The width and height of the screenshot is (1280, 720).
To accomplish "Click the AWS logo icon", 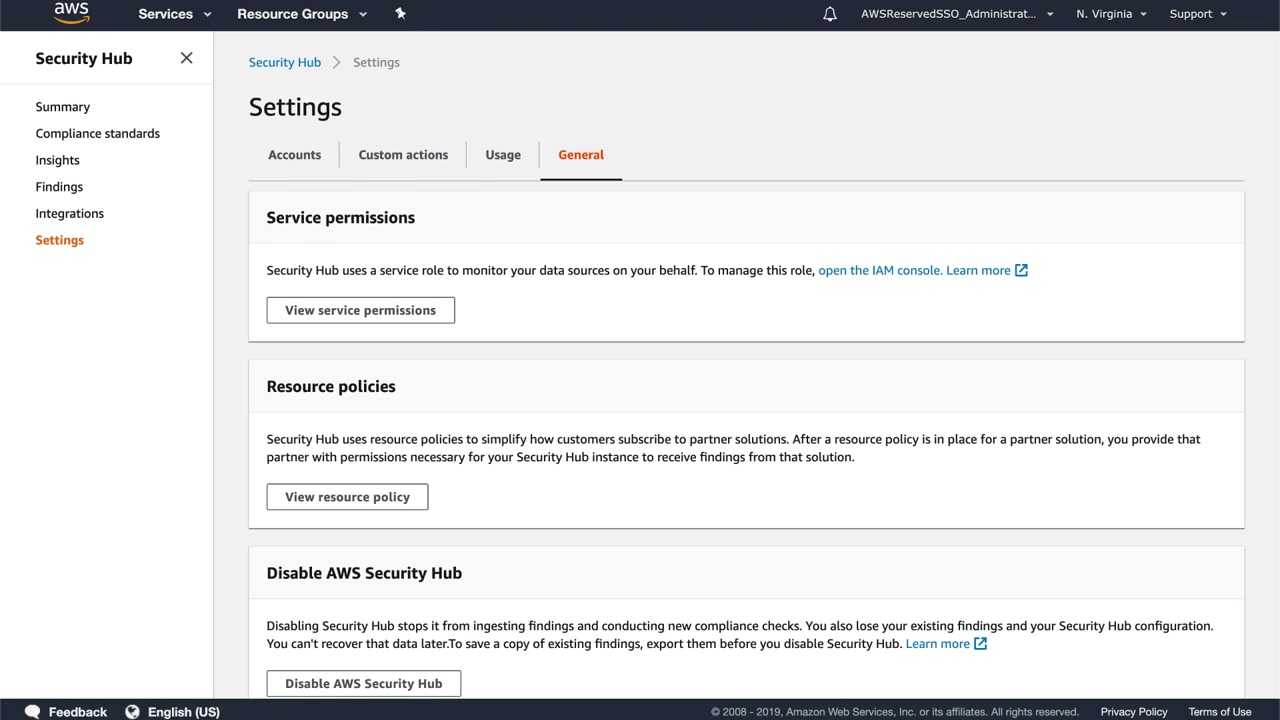I will pyautogui.click(x=71, y=13).
